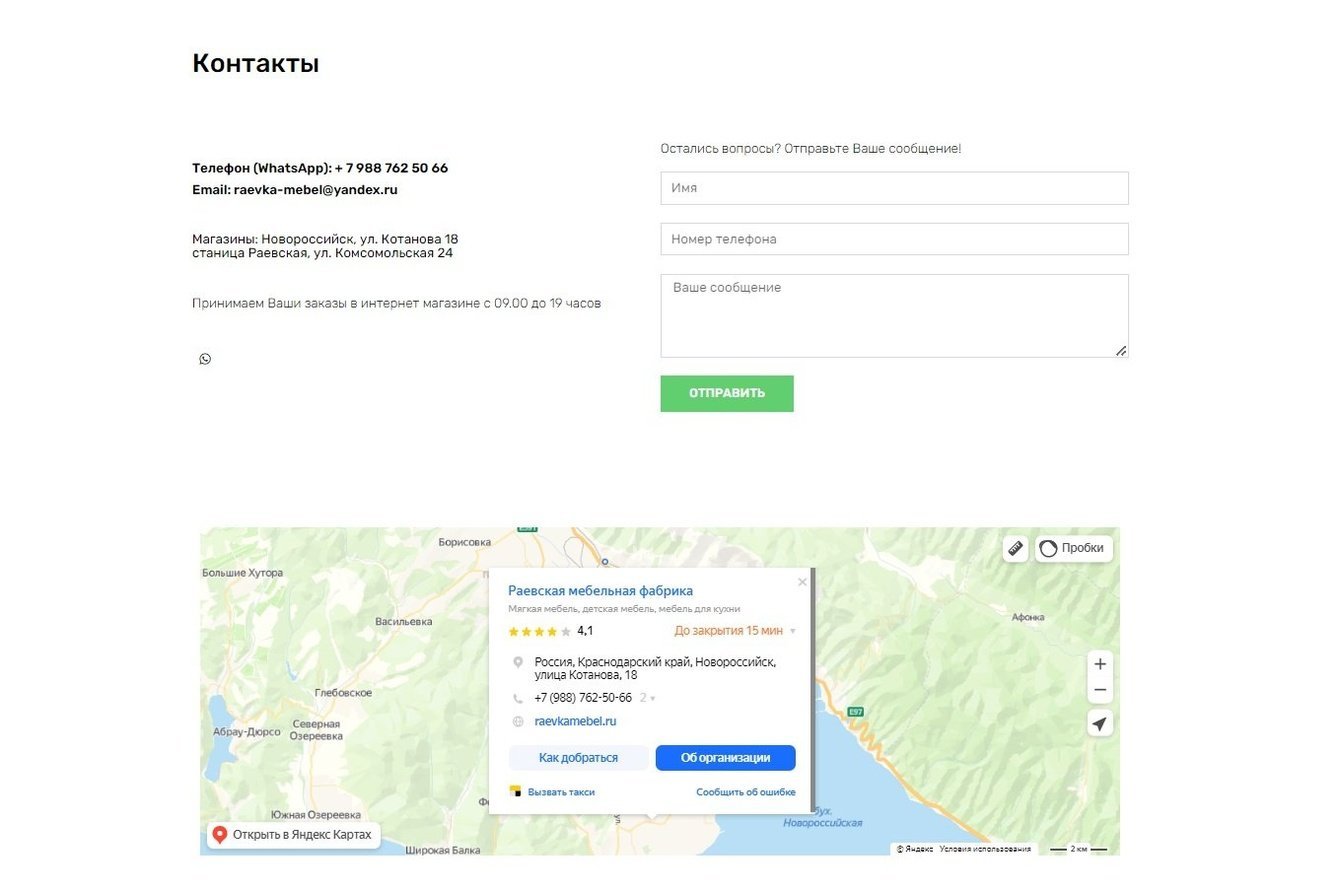The height and width of the screenshot is (890, 1340).
Task: Click Как добраться for directions
Action: 578,758
